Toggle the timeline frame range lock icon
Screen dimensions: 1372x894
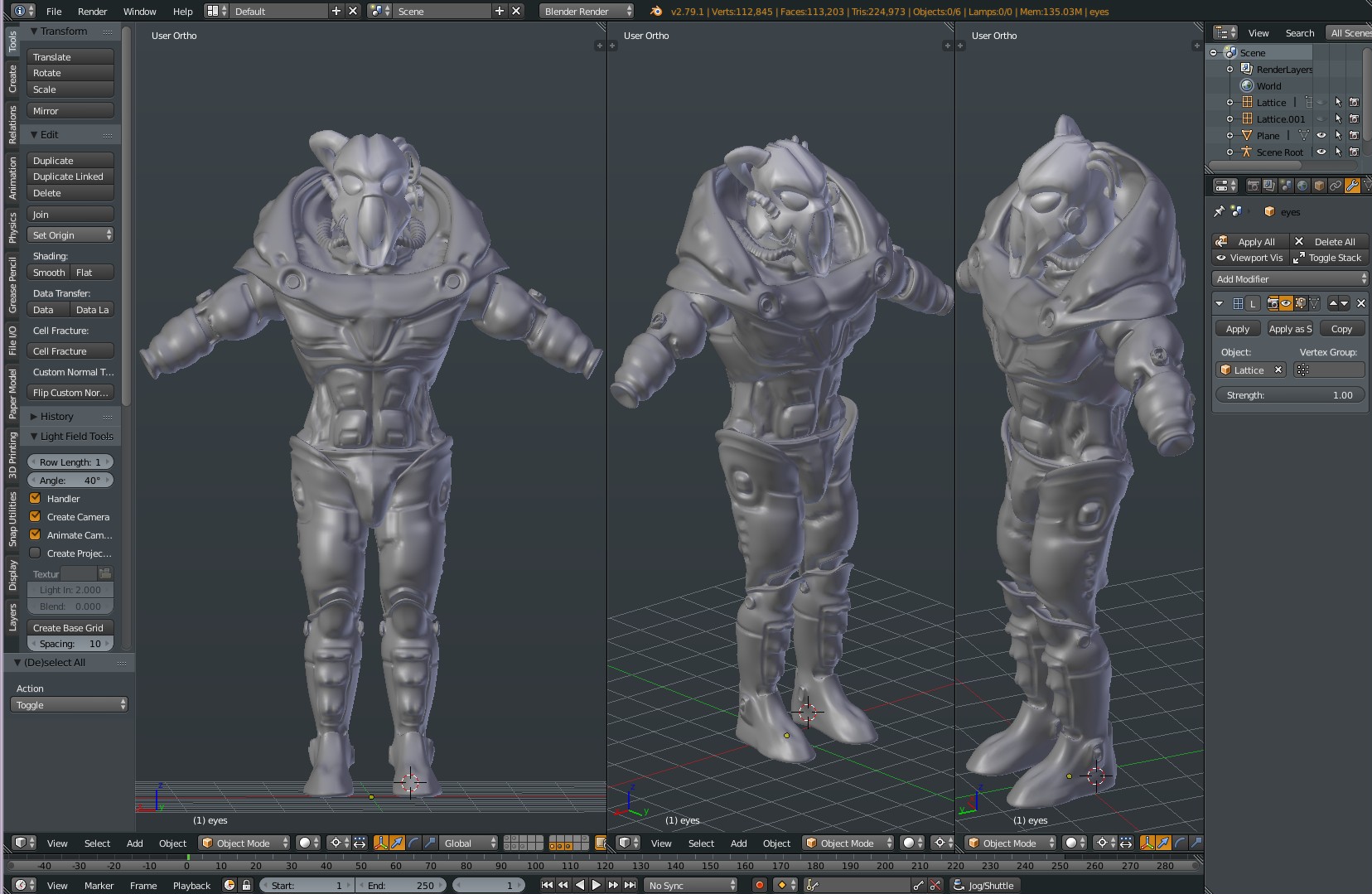246,885
